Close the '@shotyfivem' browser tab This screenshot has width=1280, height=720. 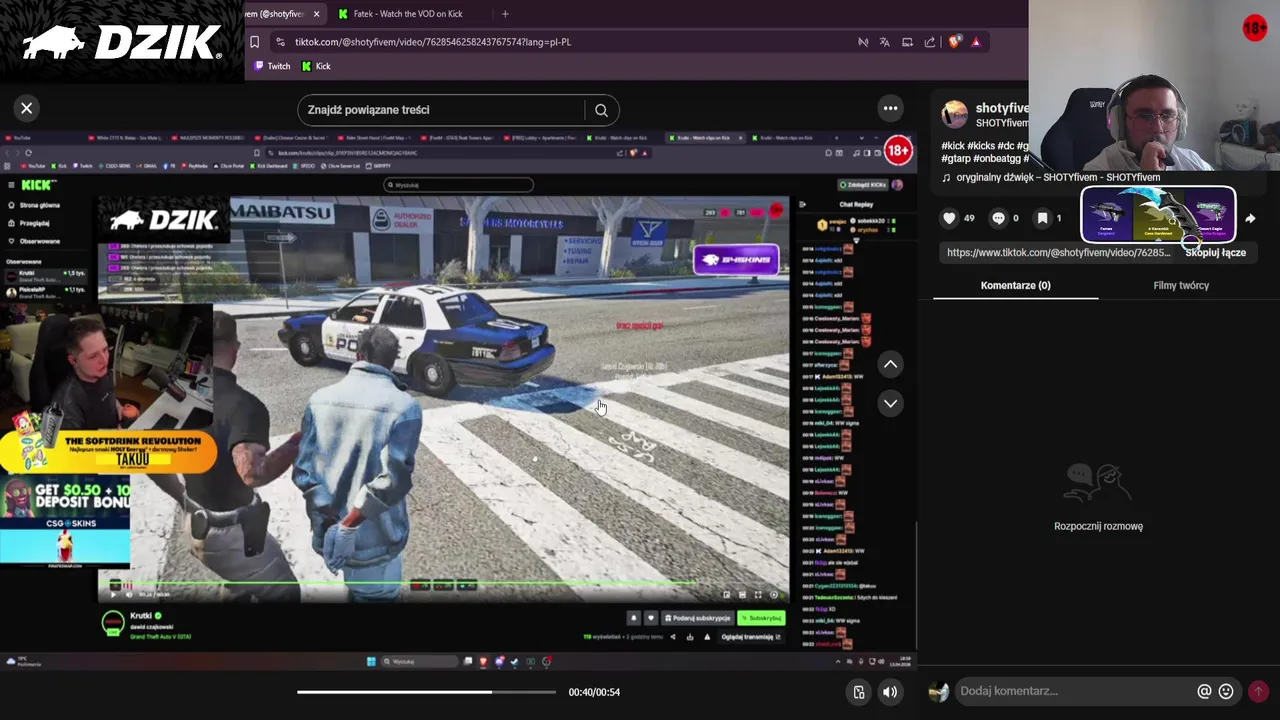click(x=316, y=14)
